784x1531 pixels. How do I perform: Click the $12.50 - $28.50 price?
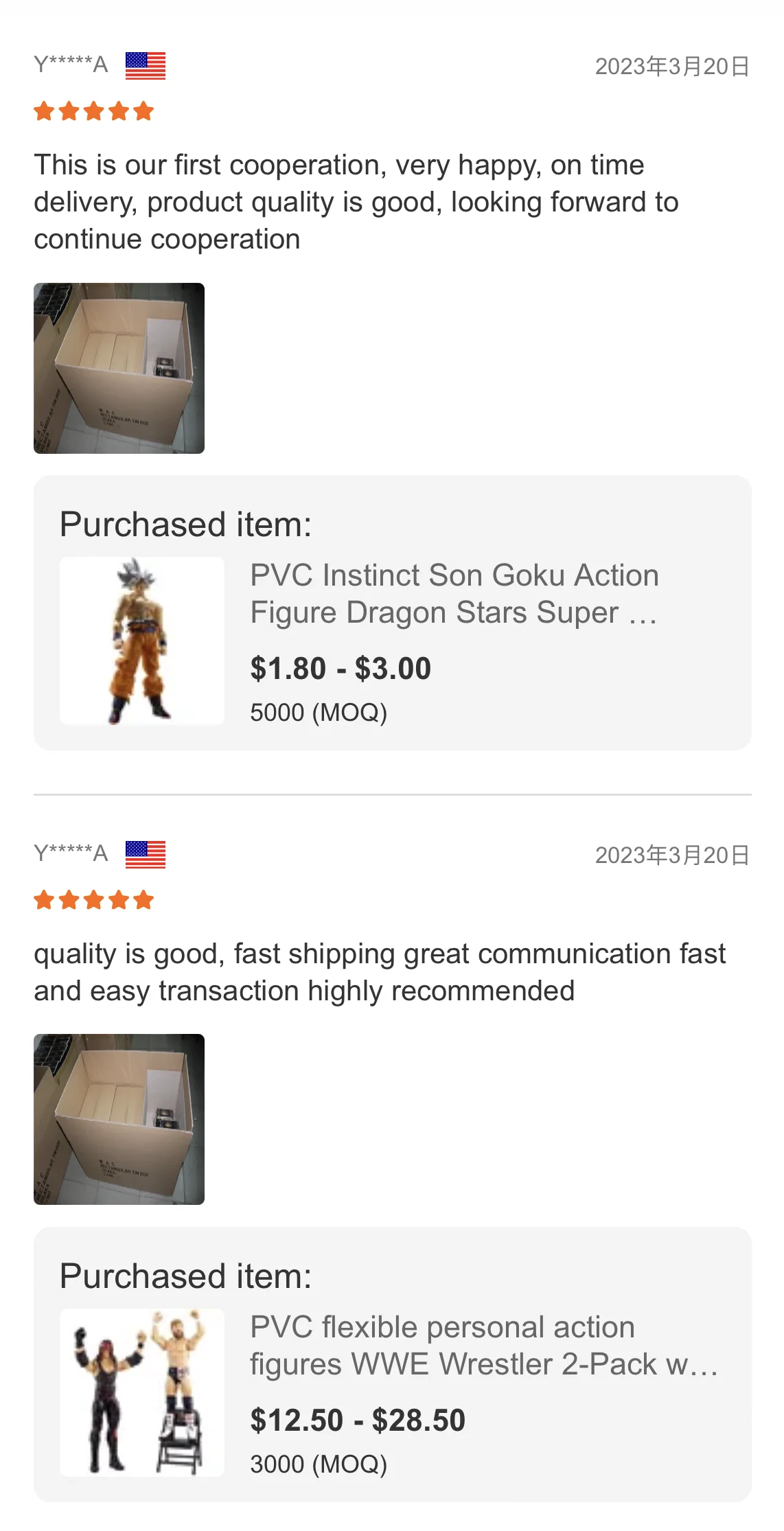pyautogui.click(x=358, y=1420)
